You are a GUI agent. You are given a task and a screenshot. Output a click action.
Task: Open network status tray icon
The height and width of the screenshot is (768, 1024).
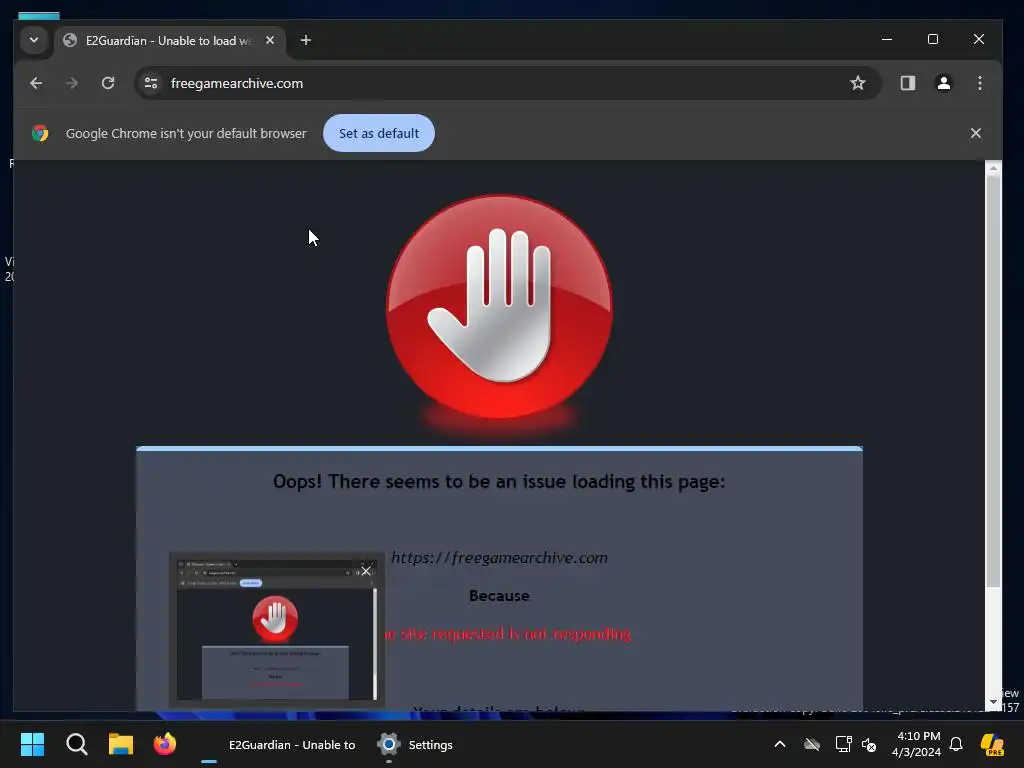[x=843, y=744]
